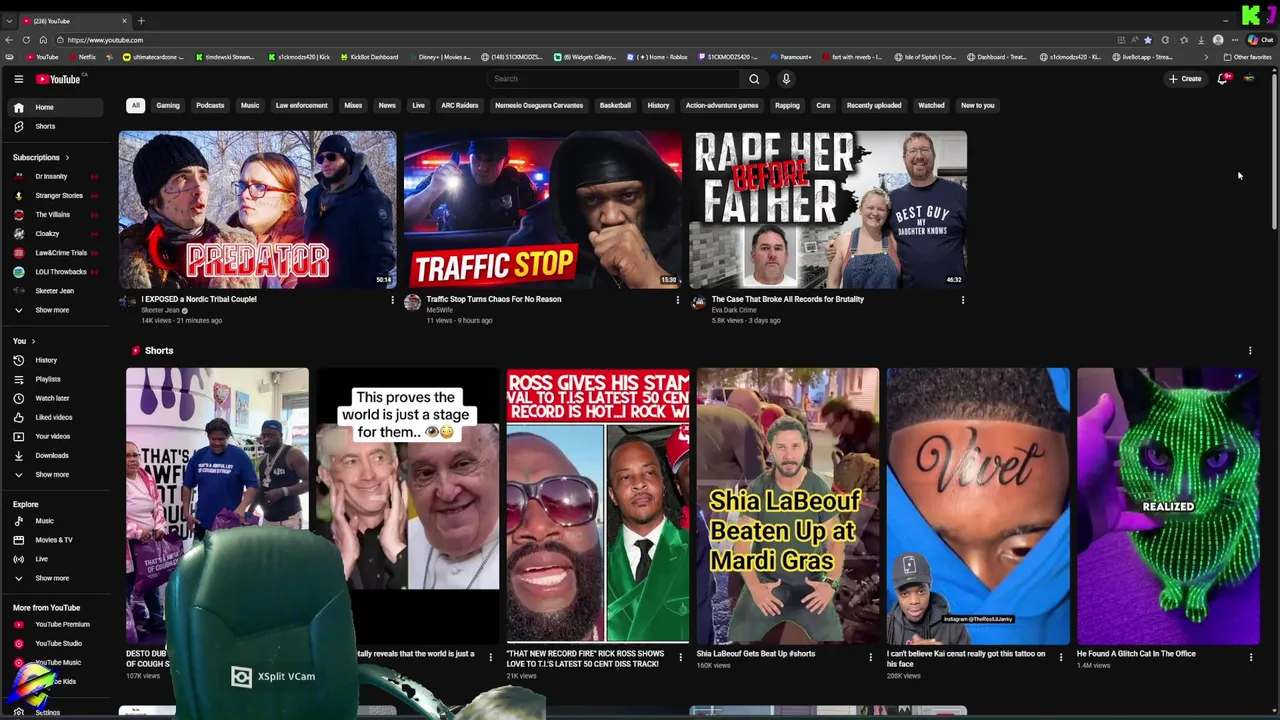Select the Basketball filter chip
This screenshot has width=1280, height=720.
pos(615,105)
